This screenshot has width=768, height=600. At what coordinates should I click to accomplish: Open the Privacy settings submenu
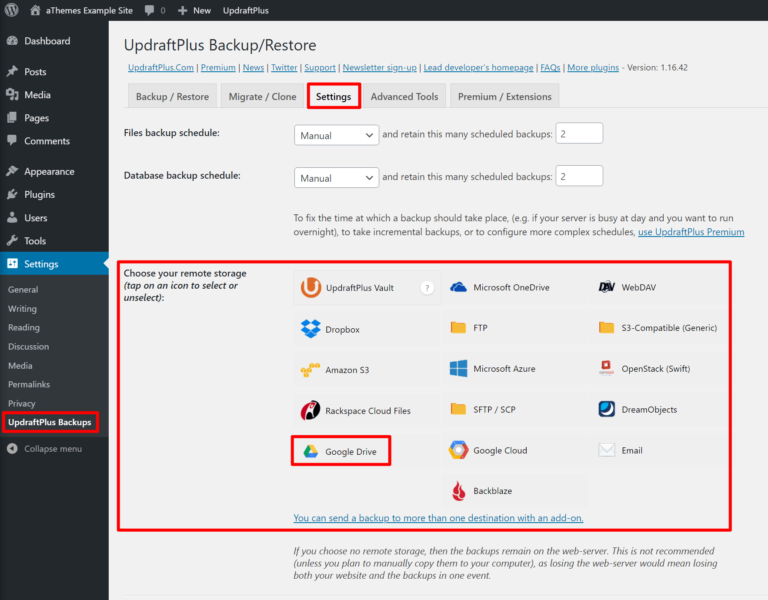click(x=22, y=403)
